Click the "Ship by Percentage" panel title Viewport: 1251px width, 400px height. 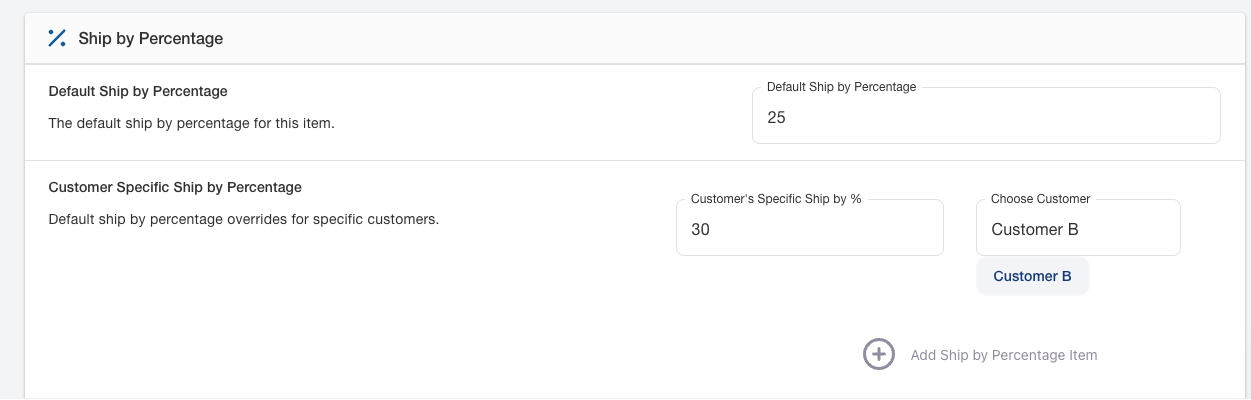[150, 39]
